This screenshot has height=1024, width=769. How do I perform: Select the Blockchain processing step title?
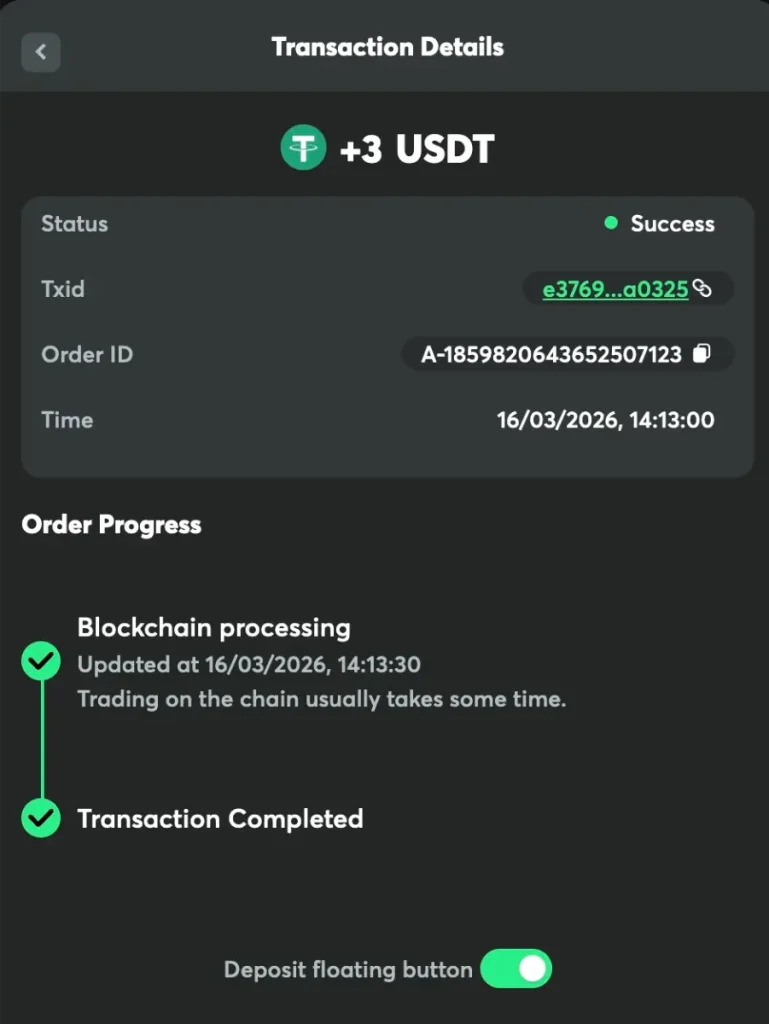pos(214,628)
